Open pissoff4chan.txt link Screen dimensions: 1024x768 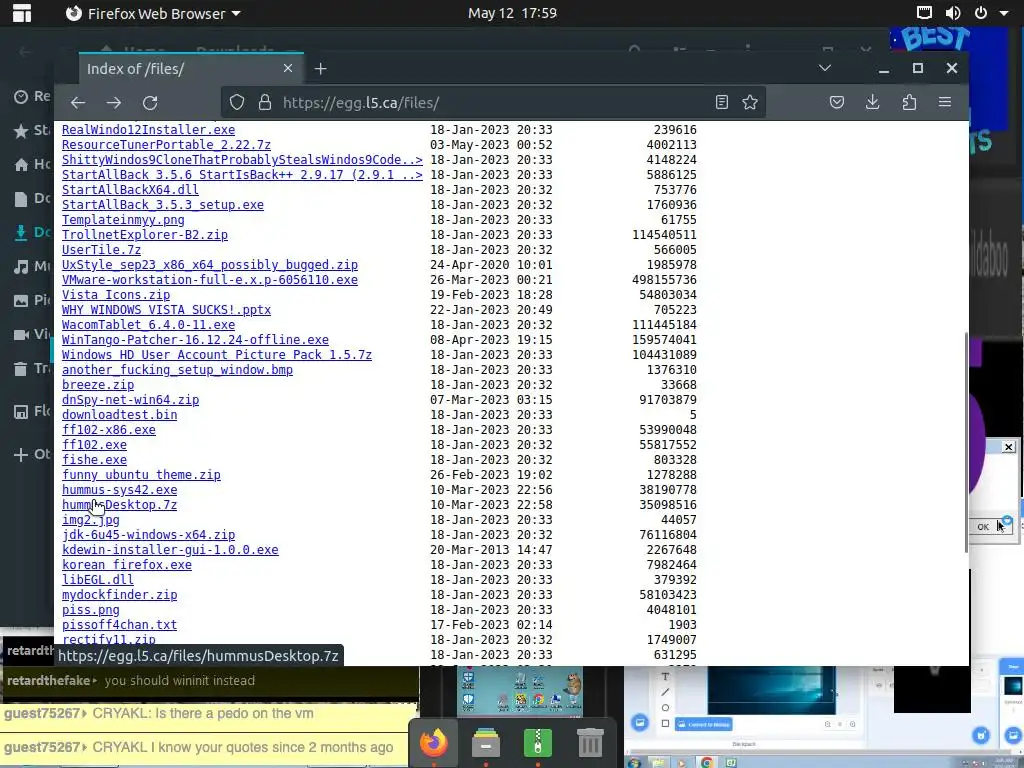coord(120,626)
